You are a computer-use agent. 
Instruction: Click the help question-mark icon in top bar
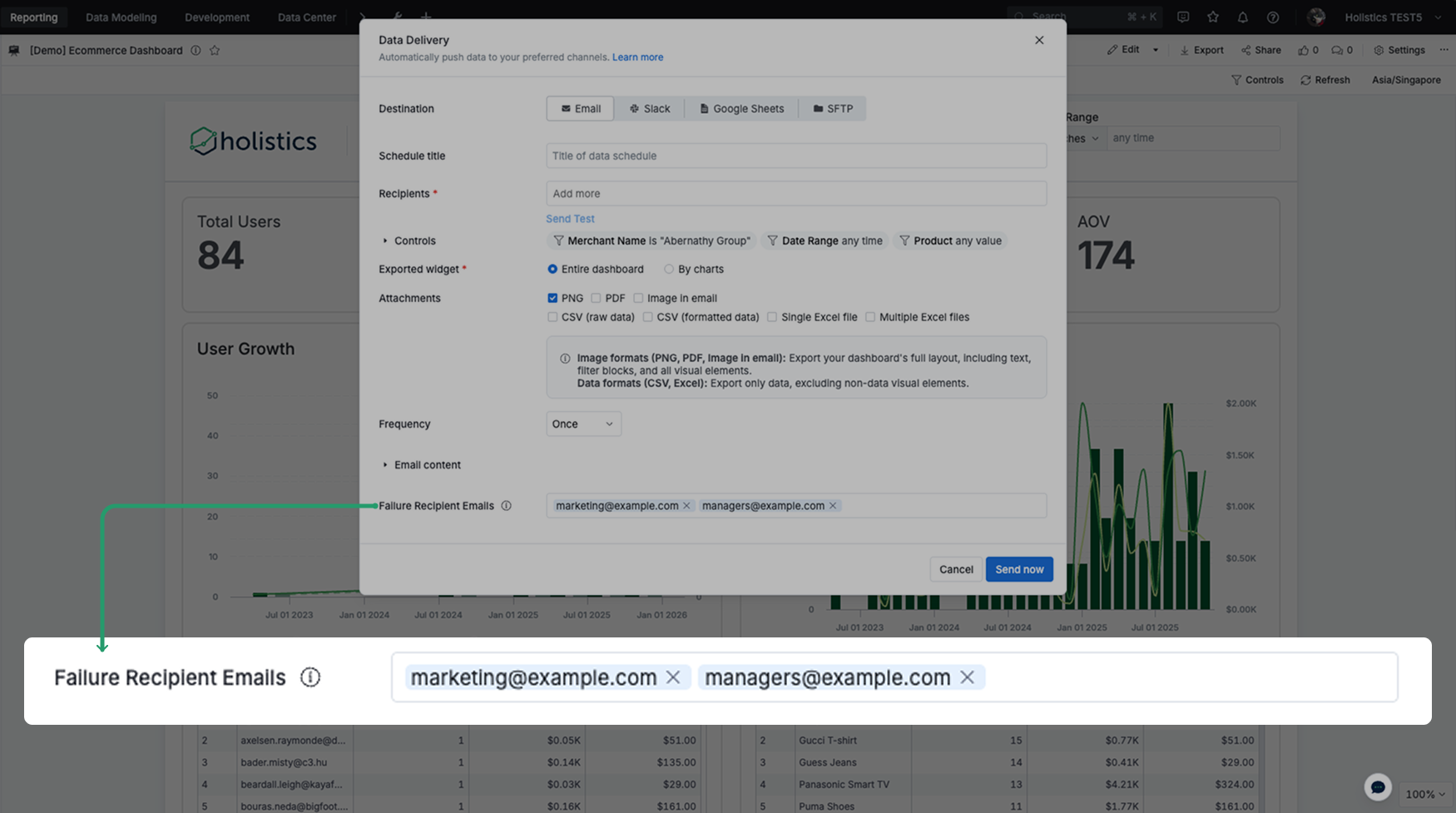click(x=1272, y=17)
